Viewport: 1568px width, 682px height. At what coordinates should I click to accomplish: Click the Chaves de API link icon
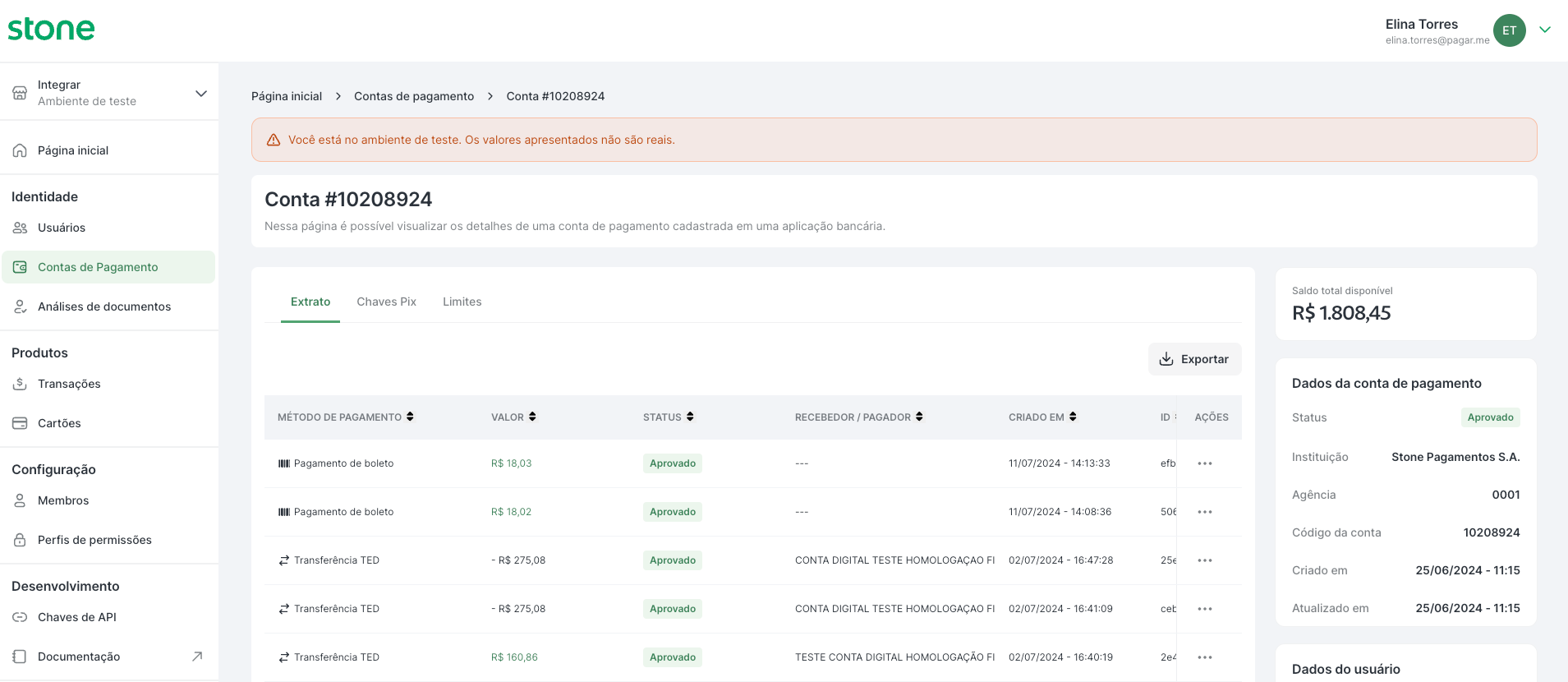click(x=20, y=617)
